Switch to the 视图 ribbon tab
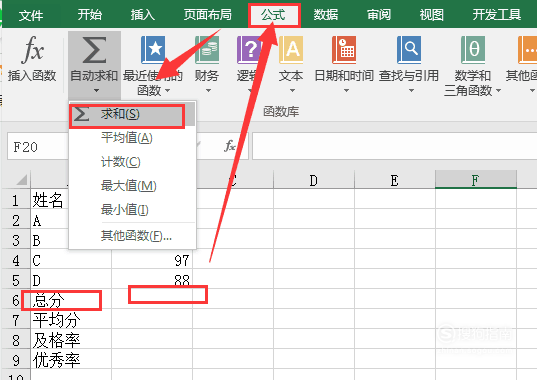 coord(432,15)
